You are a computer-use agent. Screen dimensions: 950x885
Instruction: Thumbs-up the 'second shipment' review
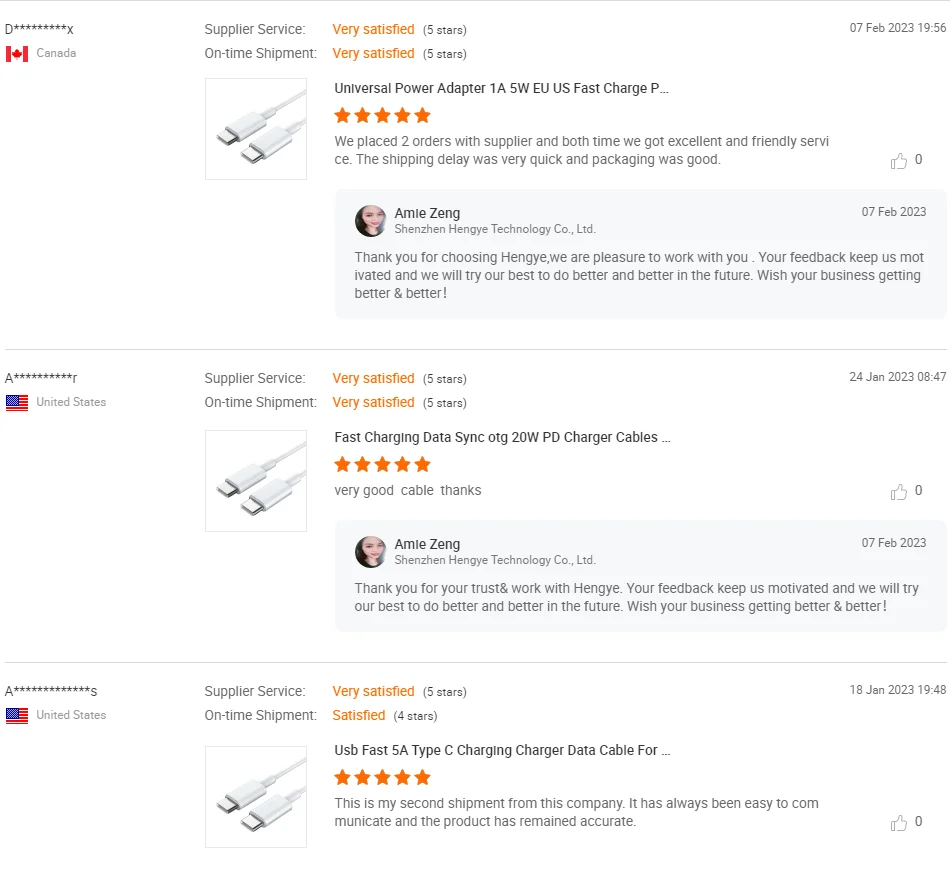coord(899,823)
